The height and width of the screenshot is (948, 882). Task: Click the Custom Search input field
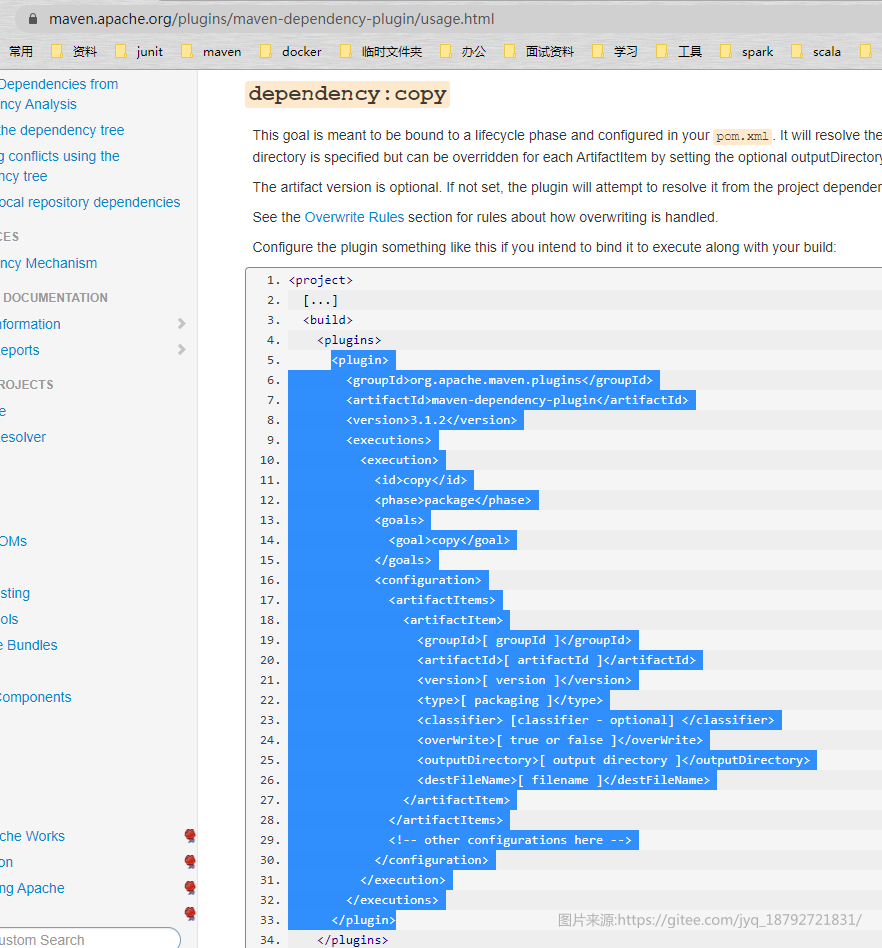click(x=90, y=939)
